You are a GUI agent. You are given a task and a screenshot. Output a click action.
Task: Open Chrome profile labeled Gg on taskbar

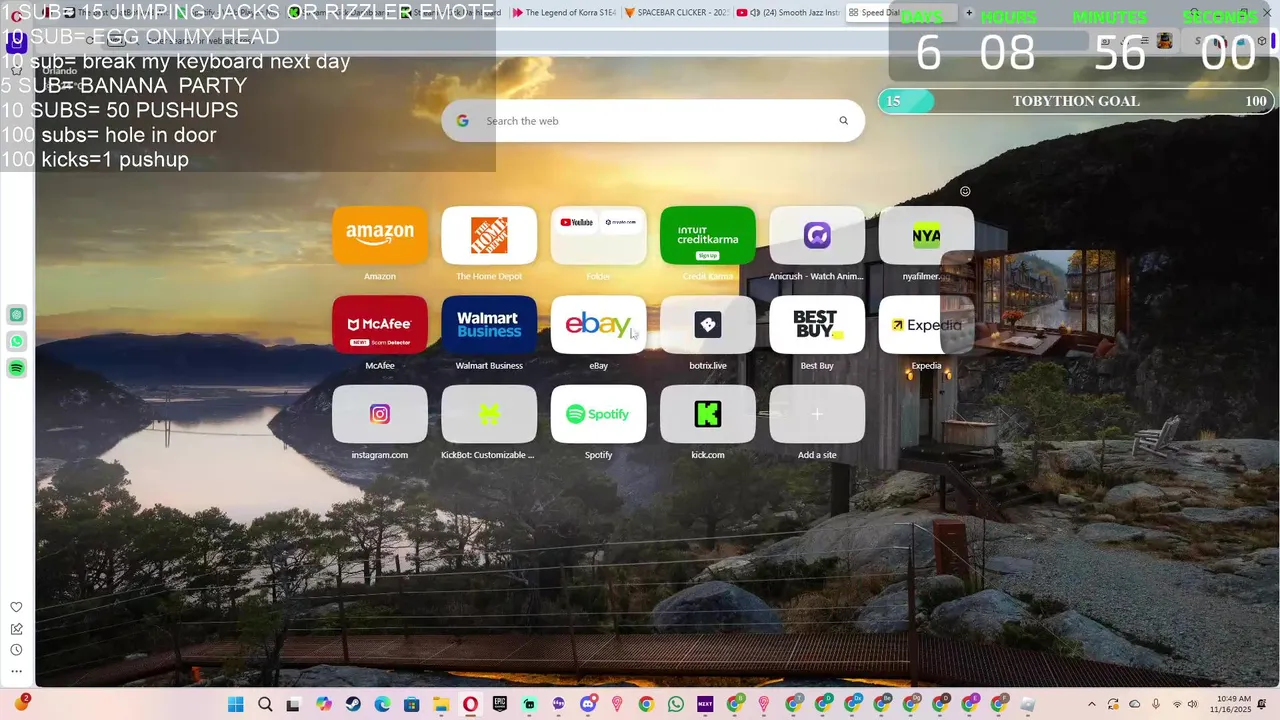(x=911, y=705)
